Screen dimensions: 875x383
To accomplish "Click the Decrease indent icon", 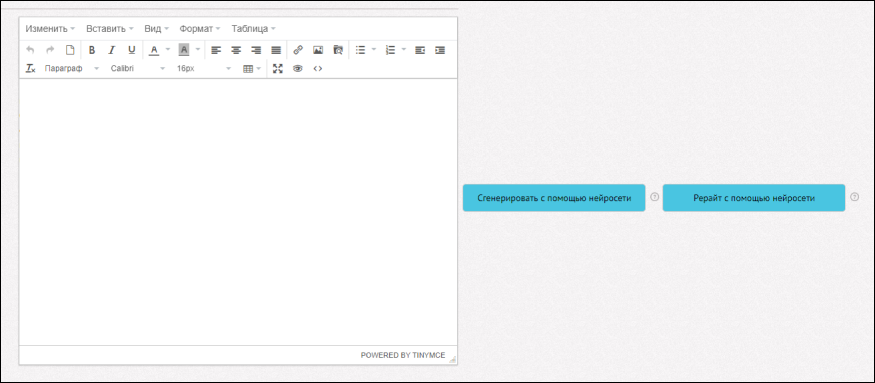I will coord(420,50).
